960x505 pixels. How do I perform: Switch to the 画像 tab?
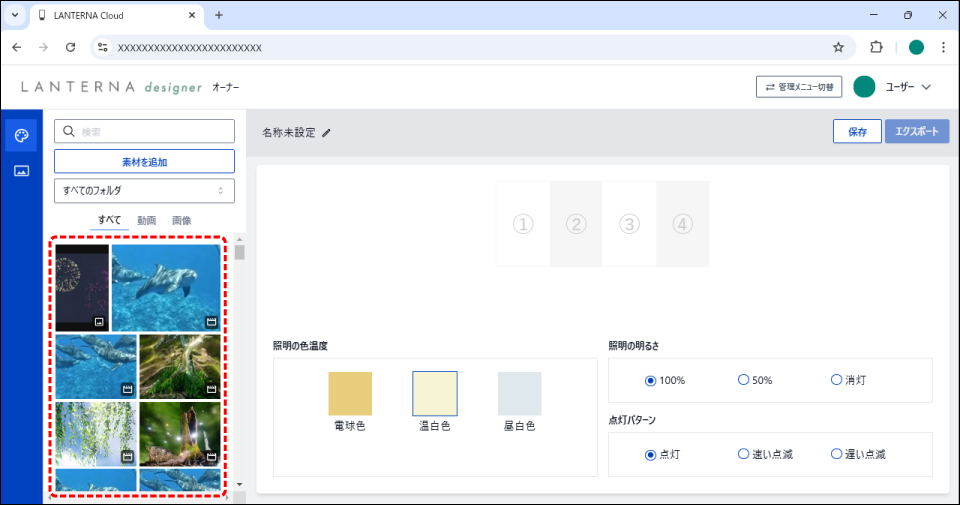pos(181,220)
